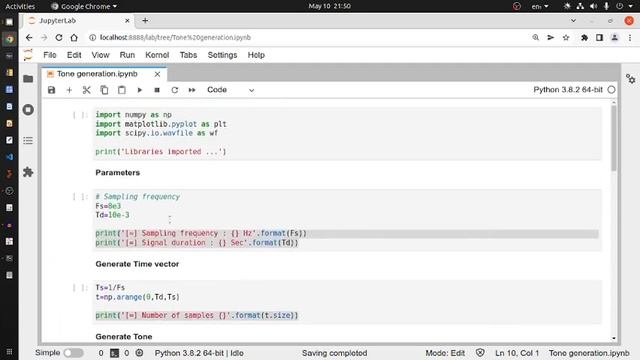Open a new Chrome tab with plus
The image size is (640, 360).
click(145, 20)
